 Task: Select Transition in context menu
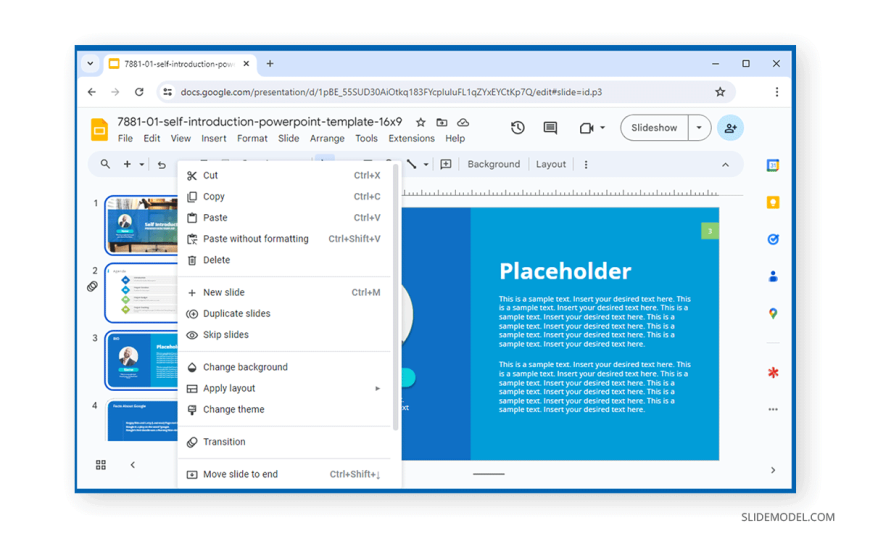click(x=285, y=442)
